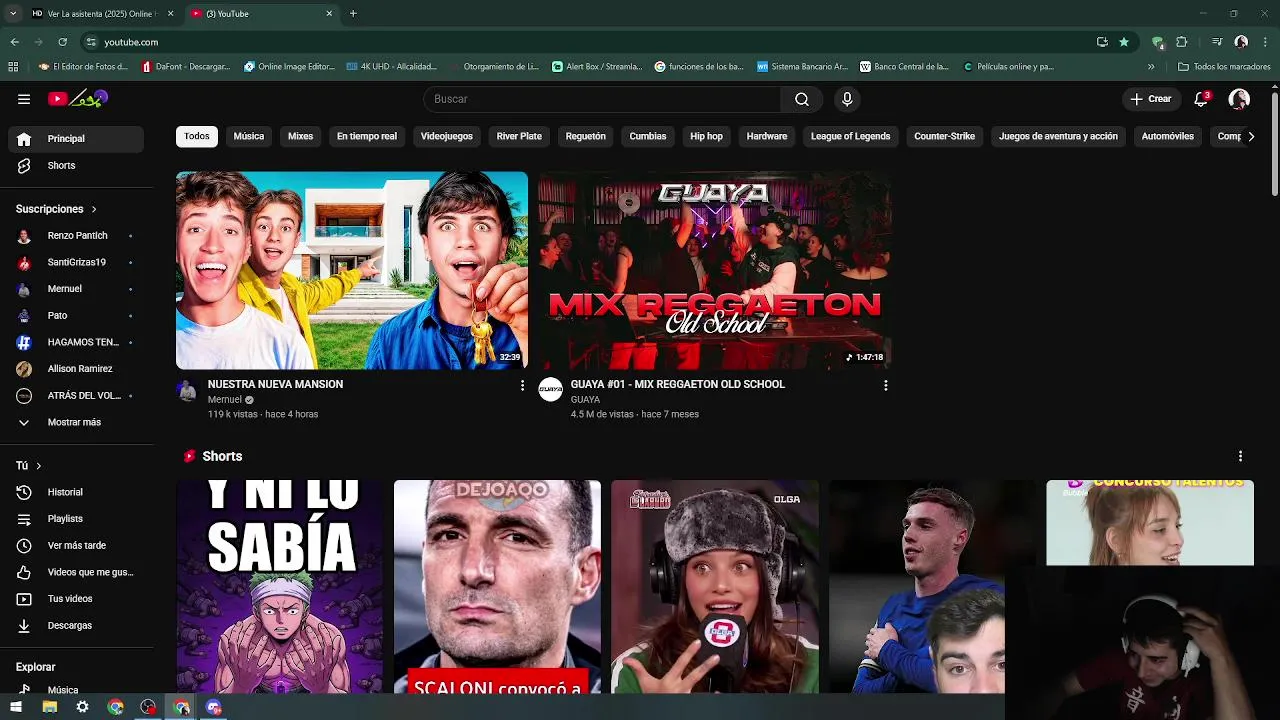Show more bookmarks with the chevron
The height and width of the screenshot is (720, 1280).
(1151, 67)
